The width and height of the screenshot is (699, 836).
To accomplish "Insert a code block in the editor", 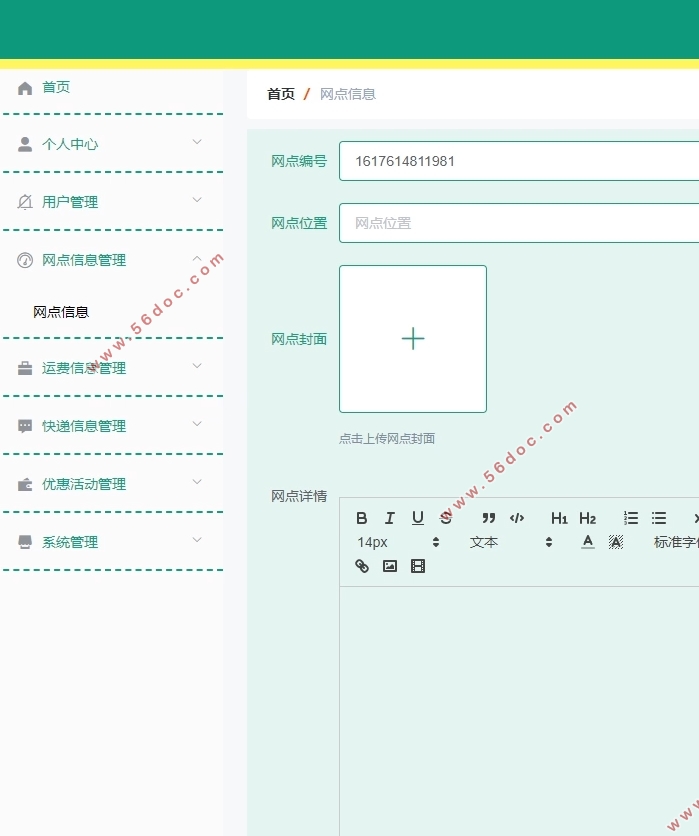I will pyautogui.click(x=517, y=518).
